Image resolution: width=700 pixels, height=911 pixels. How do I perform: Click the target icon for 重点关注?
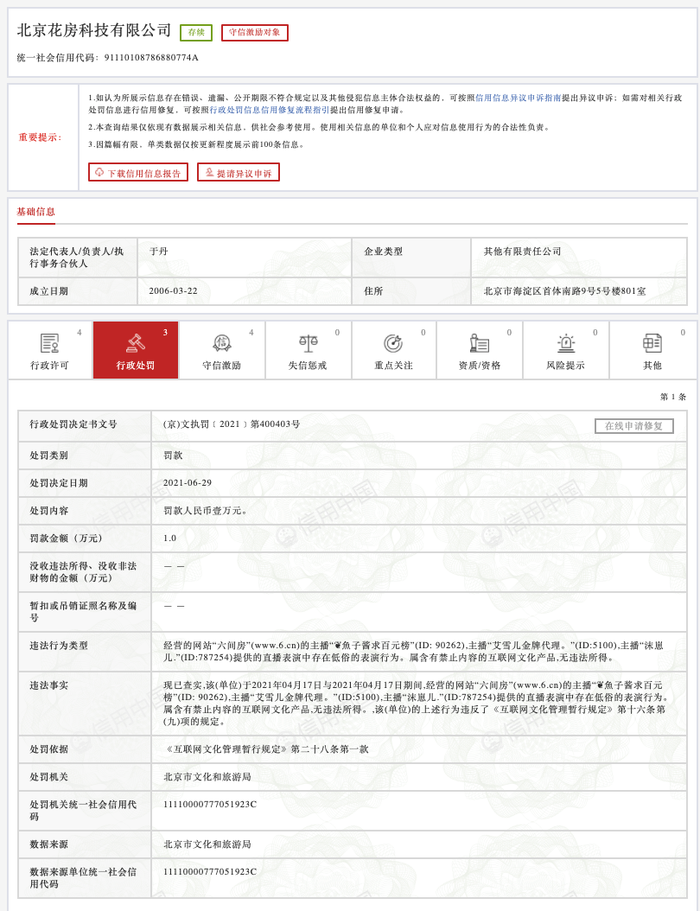point(393,343)
